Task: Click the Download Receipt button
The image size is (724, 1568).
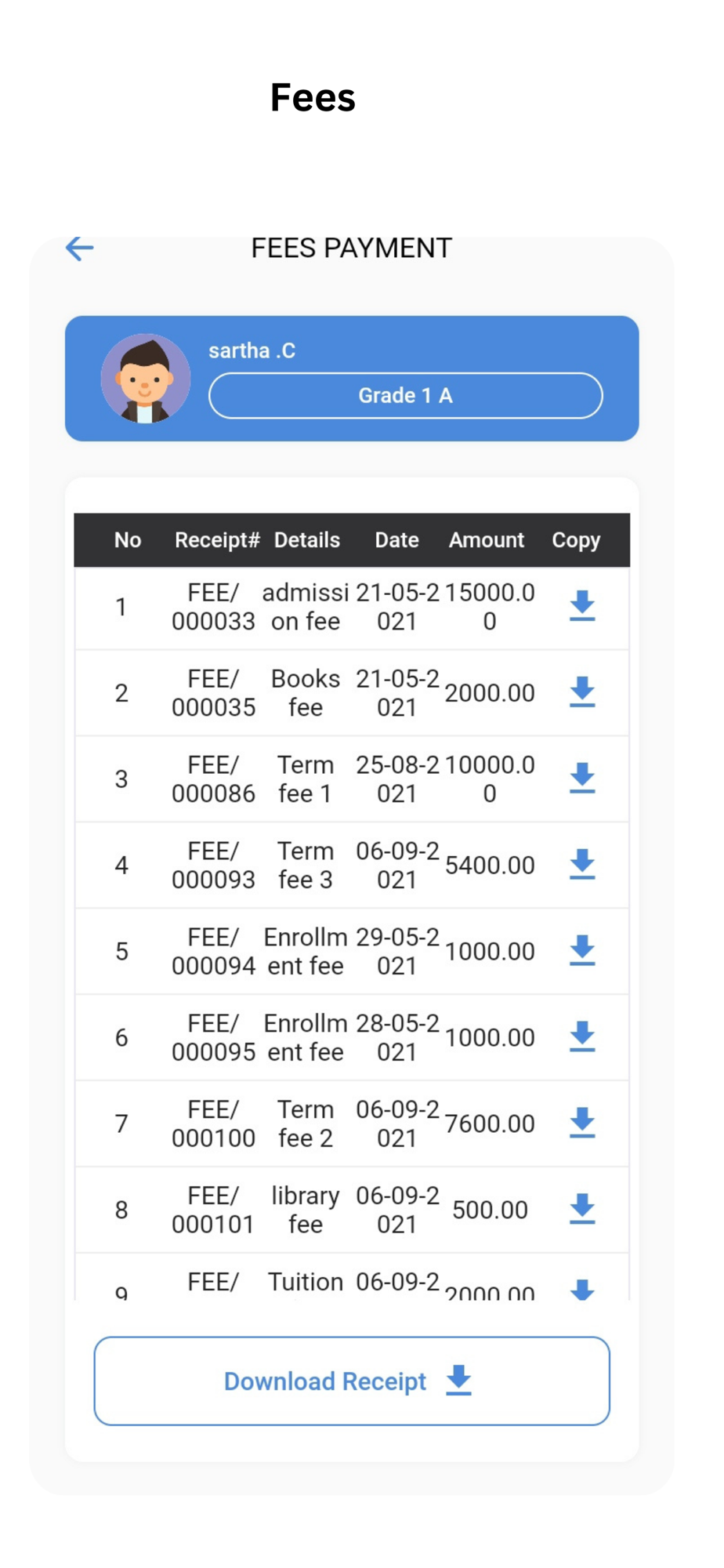Action: [x=352, y=1381]
